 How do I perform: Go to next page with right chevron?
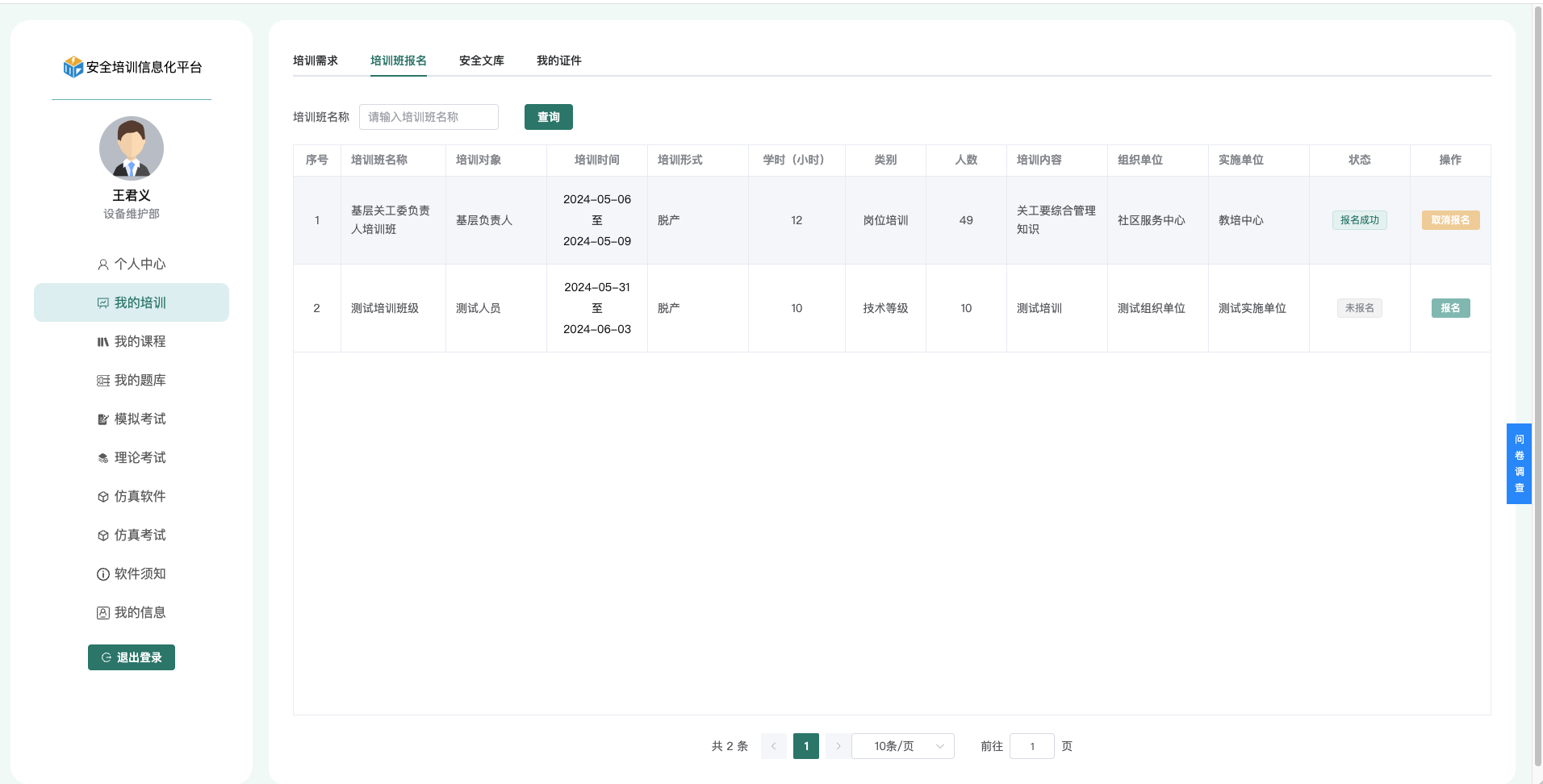click(x=838, y=746)
